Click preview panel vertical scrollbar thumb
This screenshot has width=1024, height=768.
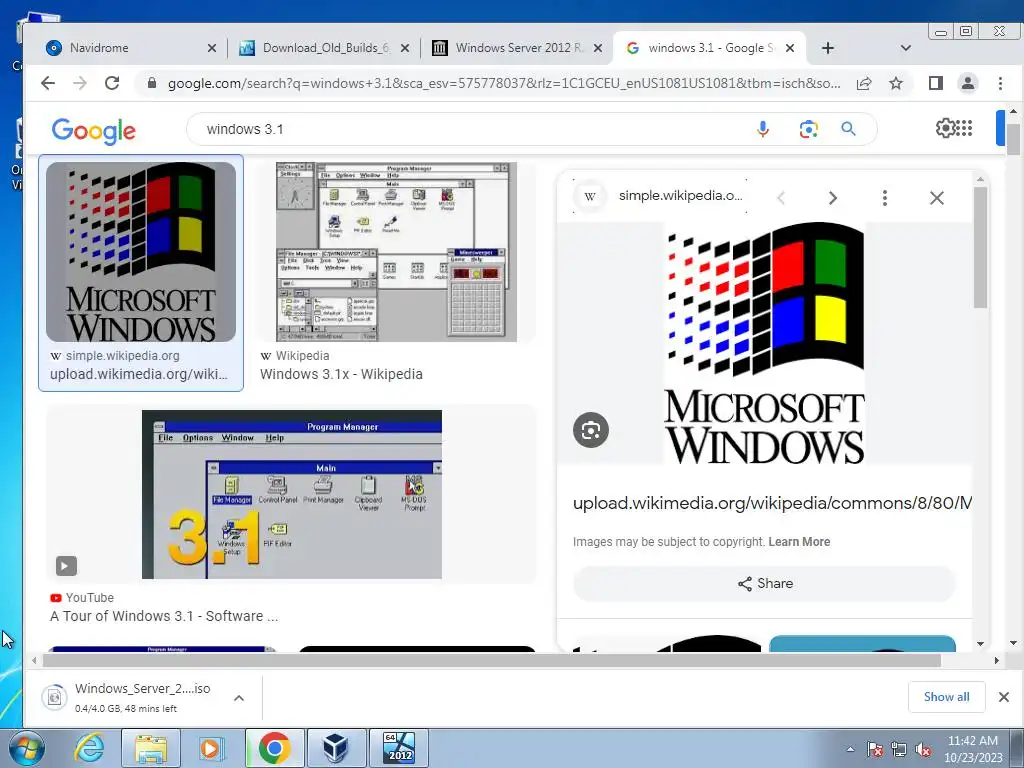tap(980, 247)
